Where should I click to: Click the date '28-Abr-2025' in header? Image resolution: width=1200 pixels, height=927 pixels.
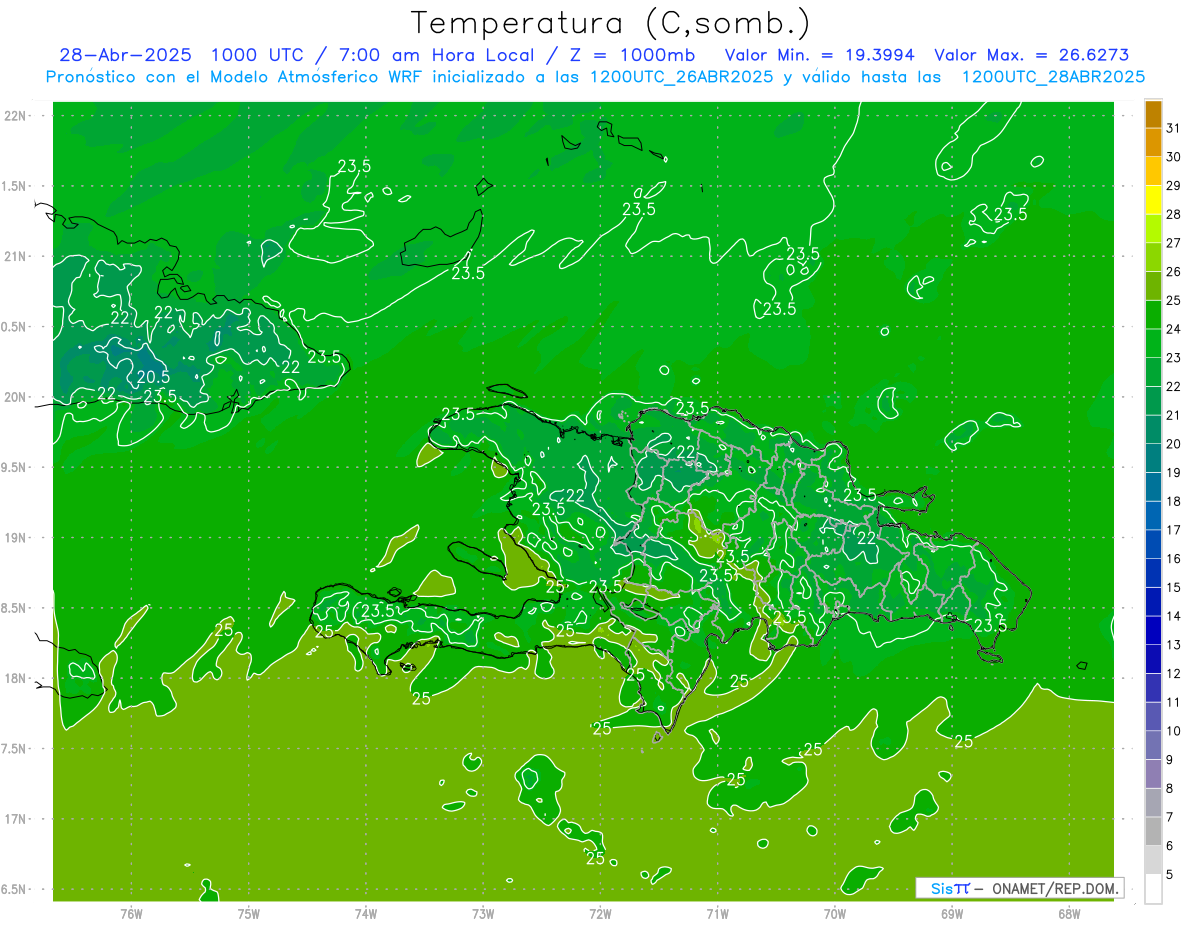pyautogui.click(x=126, y=55)
